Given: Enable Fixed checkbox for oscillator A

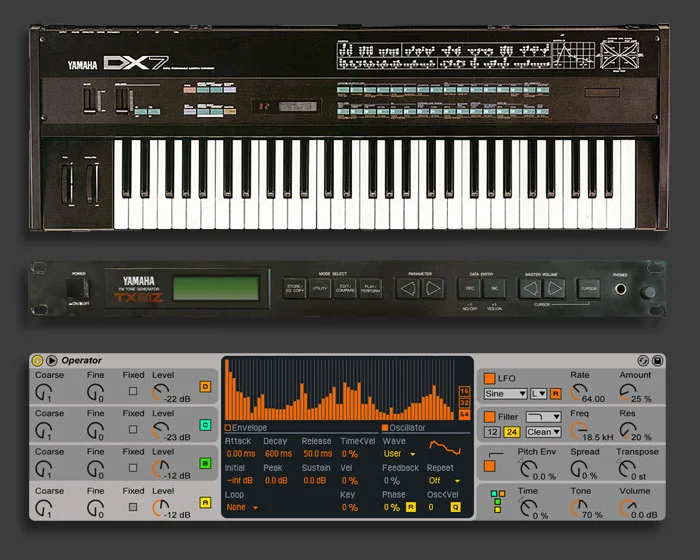Looking at the screenshot, I should [133, 507].
